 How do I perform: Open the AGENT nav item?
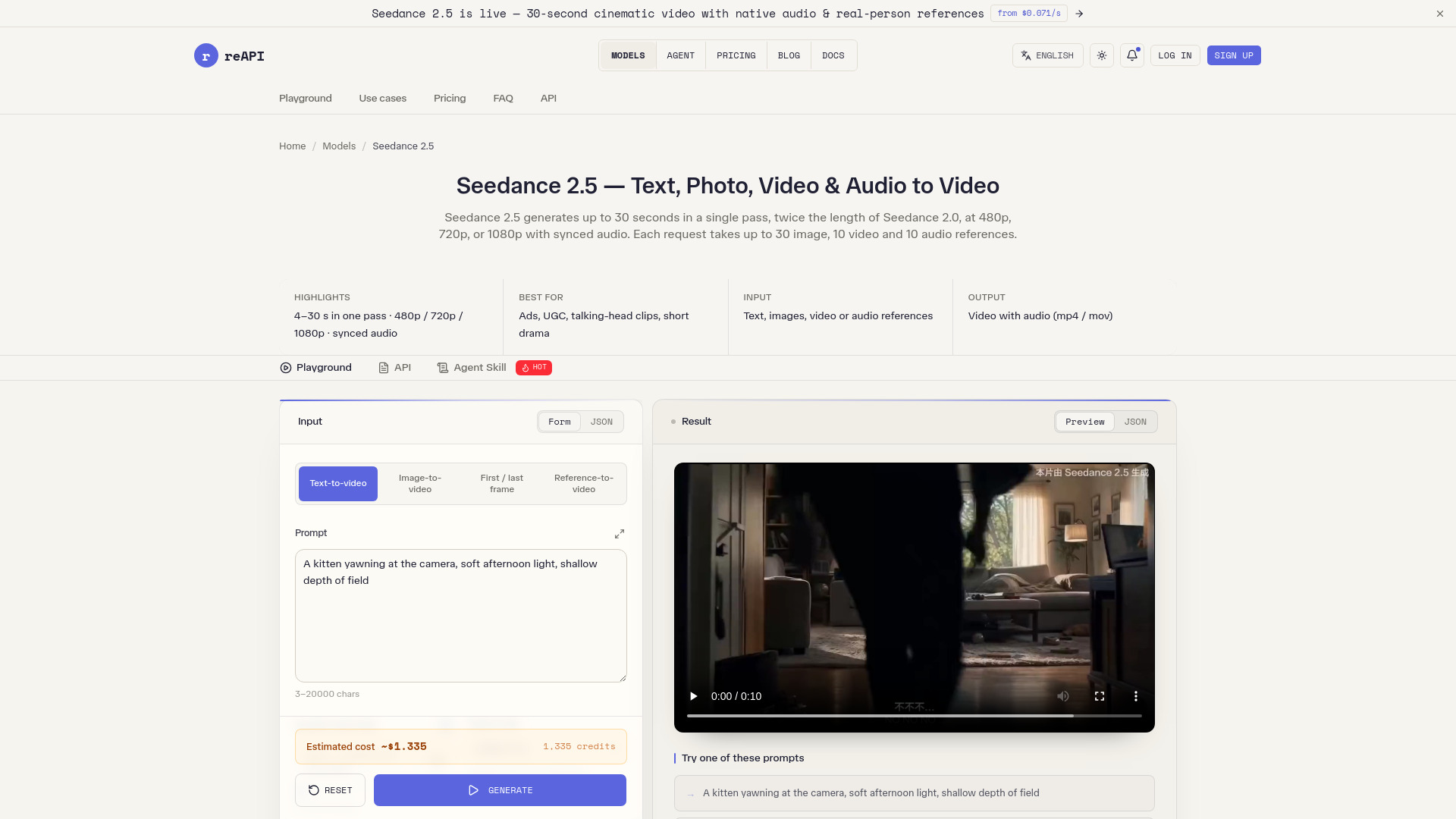pyautogui.click(x=681, y=55)
